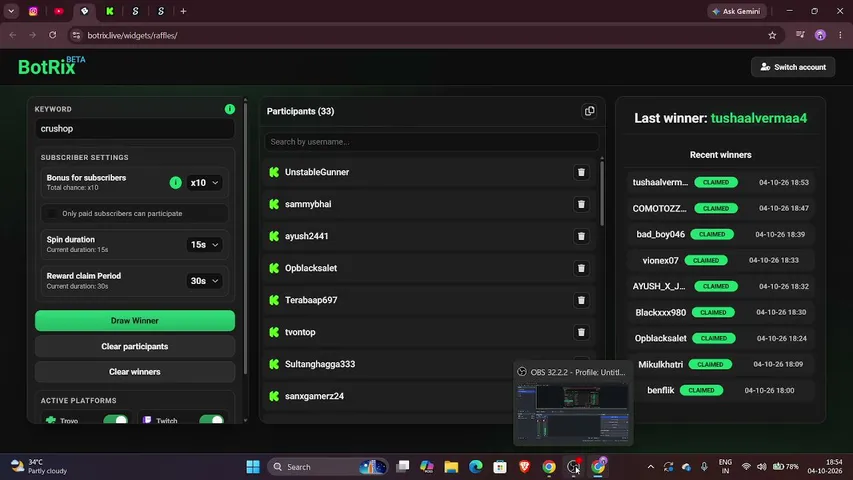Open reward claim period 30s dropdown

[205, 281]
